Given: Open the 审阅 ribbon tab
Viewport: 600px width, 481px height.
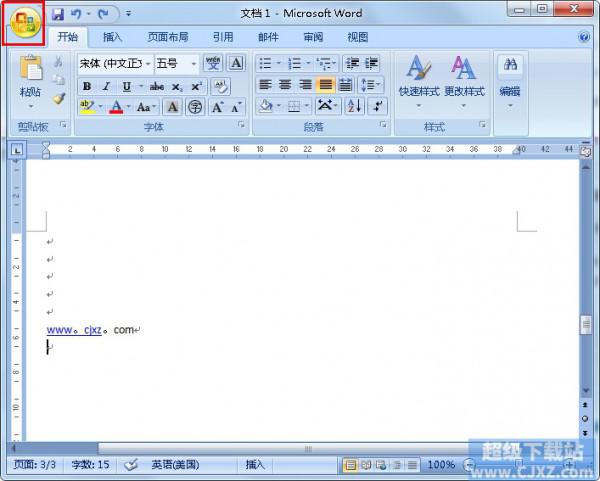Looking at the screenshot, I should (313, 38).
